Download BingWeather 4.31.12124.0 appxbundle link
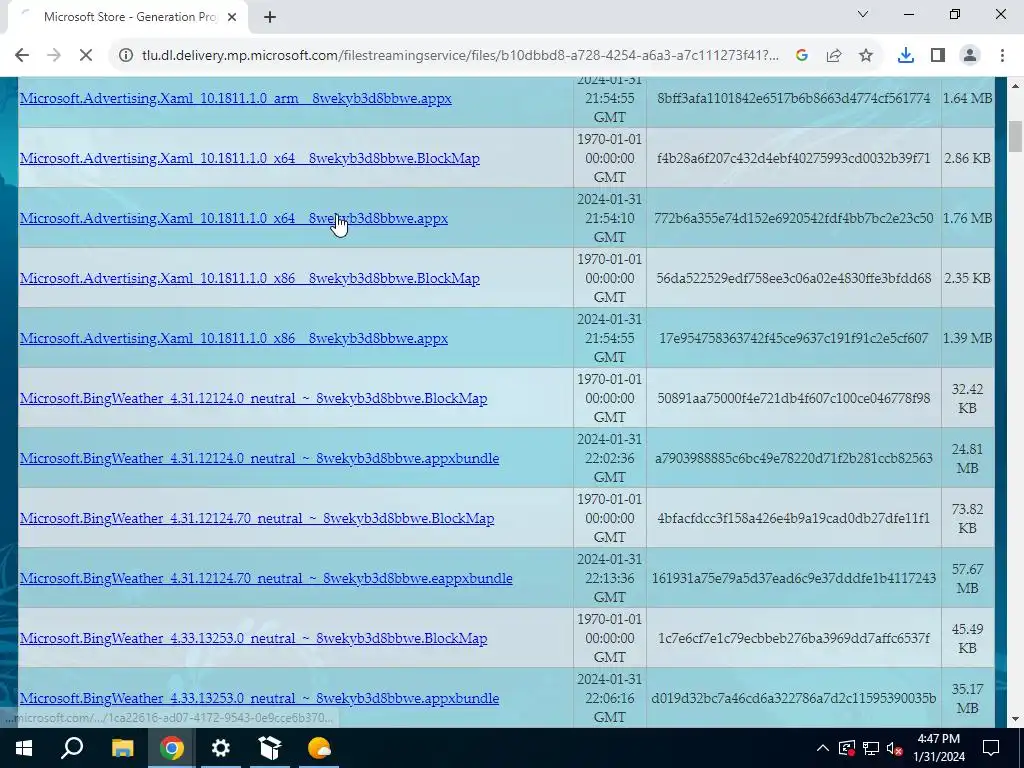The height and width of the screenshot is (768, 1024). pyautogui.click(x=259, y=458)
